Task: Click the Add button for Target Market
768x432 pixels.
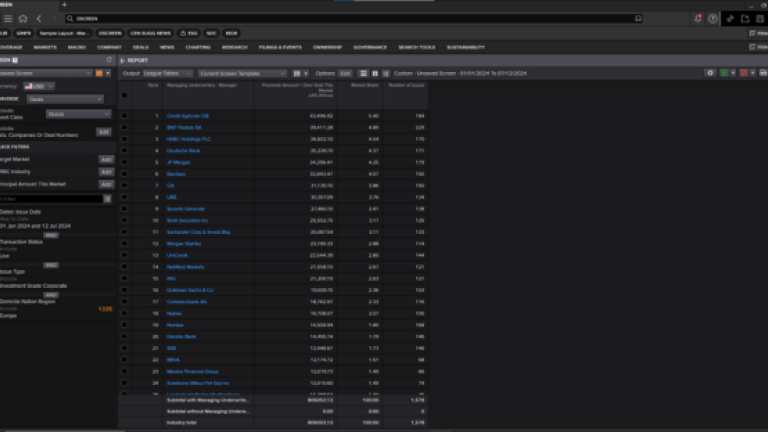Action: (x=106, y=159)
